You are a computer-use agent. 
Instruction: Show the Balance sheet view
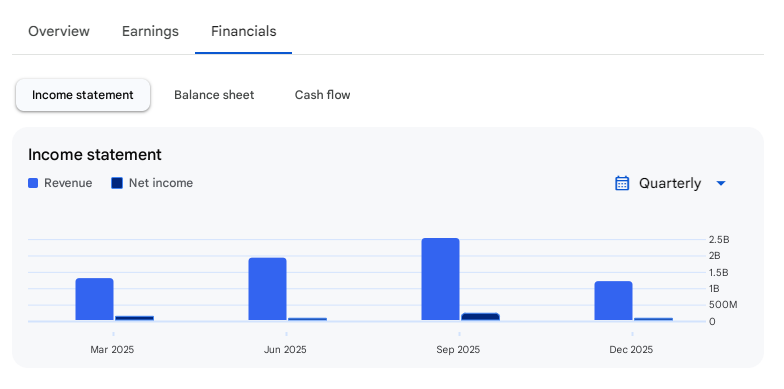pyautogui.click(x=214, y=95)
